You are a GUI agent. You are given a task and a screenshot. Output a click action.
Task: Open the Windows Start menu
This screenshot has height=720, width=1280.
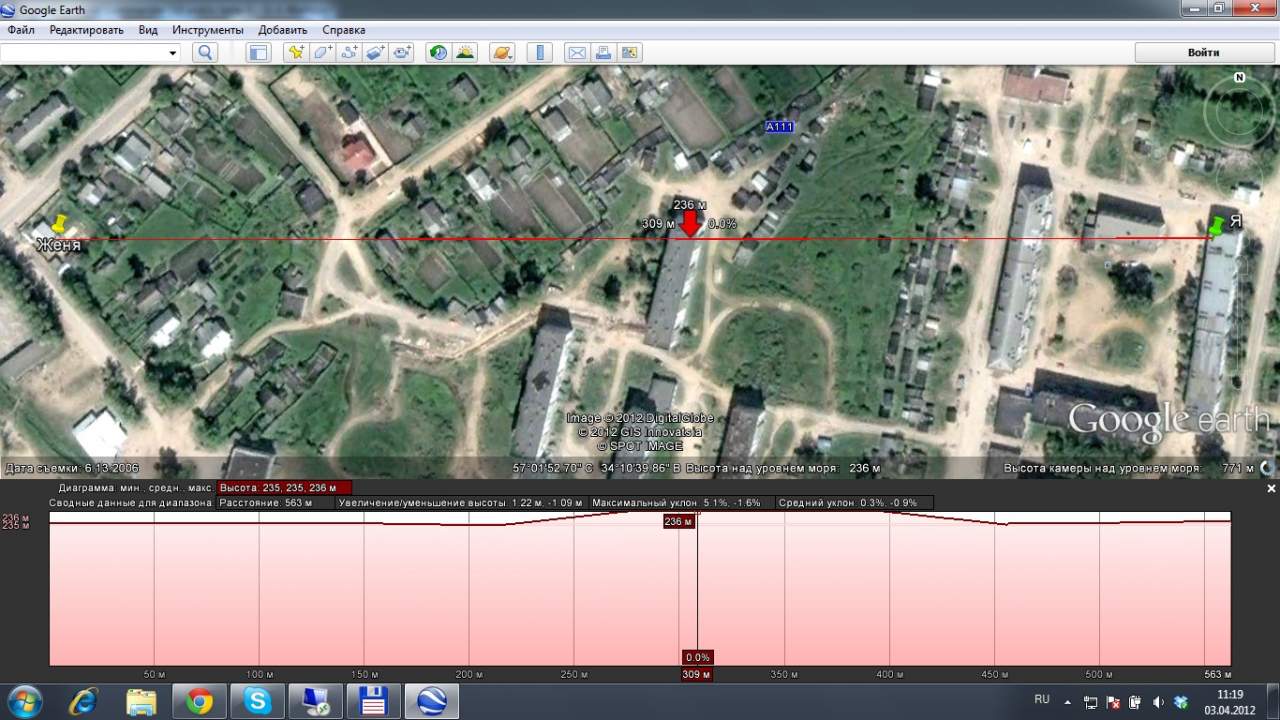pyautogui.click(x=23, y=701)
